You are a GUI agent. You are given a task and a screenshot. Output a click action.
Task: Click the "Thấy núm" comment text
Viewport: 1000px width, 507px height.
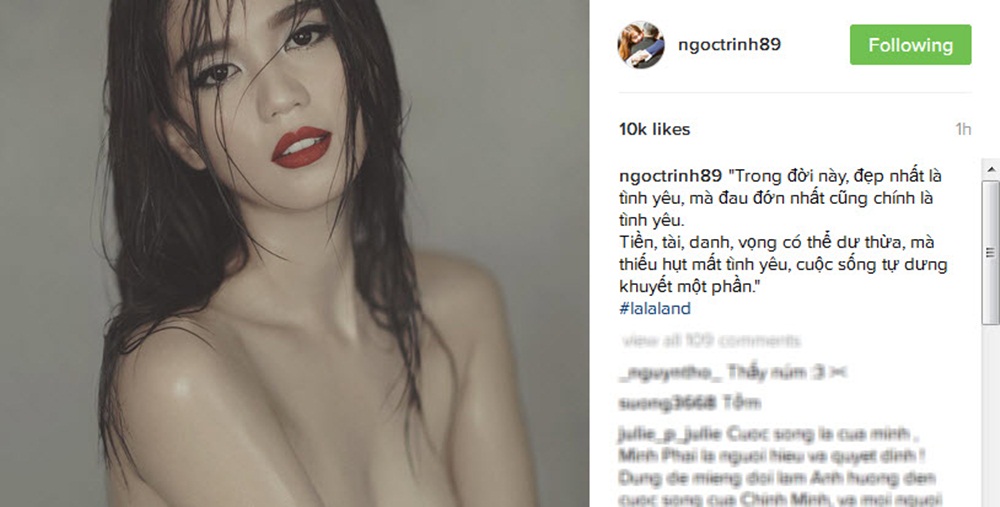click(x=786, y=373)
